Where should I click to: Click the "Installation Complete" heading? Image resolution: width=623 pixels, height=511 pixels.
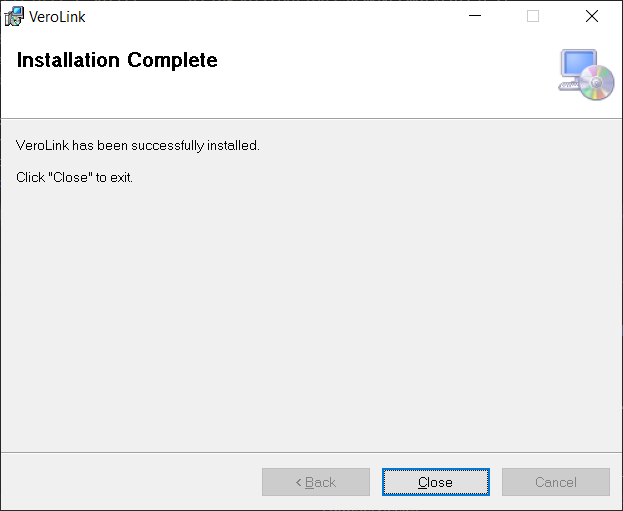point(117,60)
